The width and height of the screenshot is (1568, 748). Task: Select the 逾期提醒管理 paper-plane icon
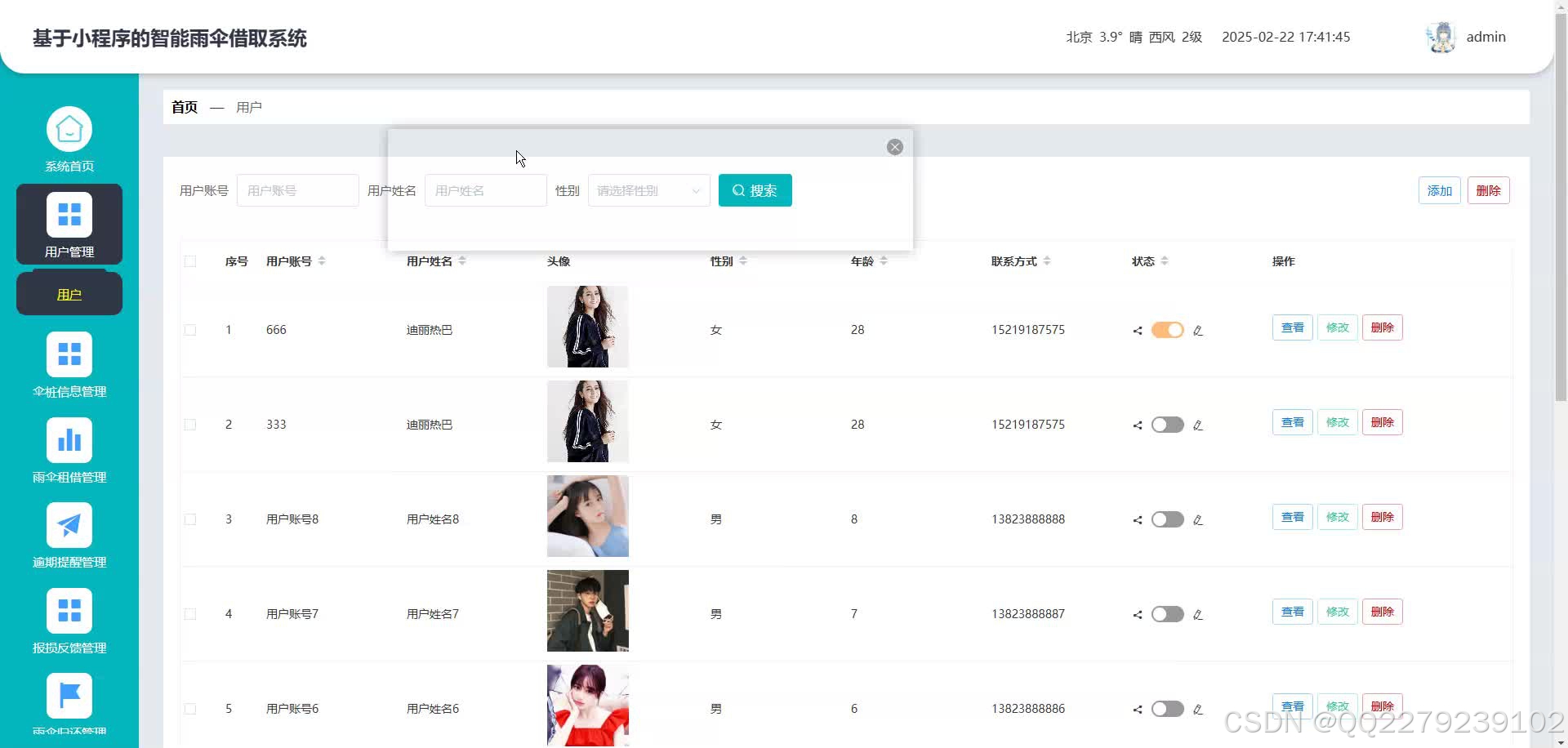point(69,525)
